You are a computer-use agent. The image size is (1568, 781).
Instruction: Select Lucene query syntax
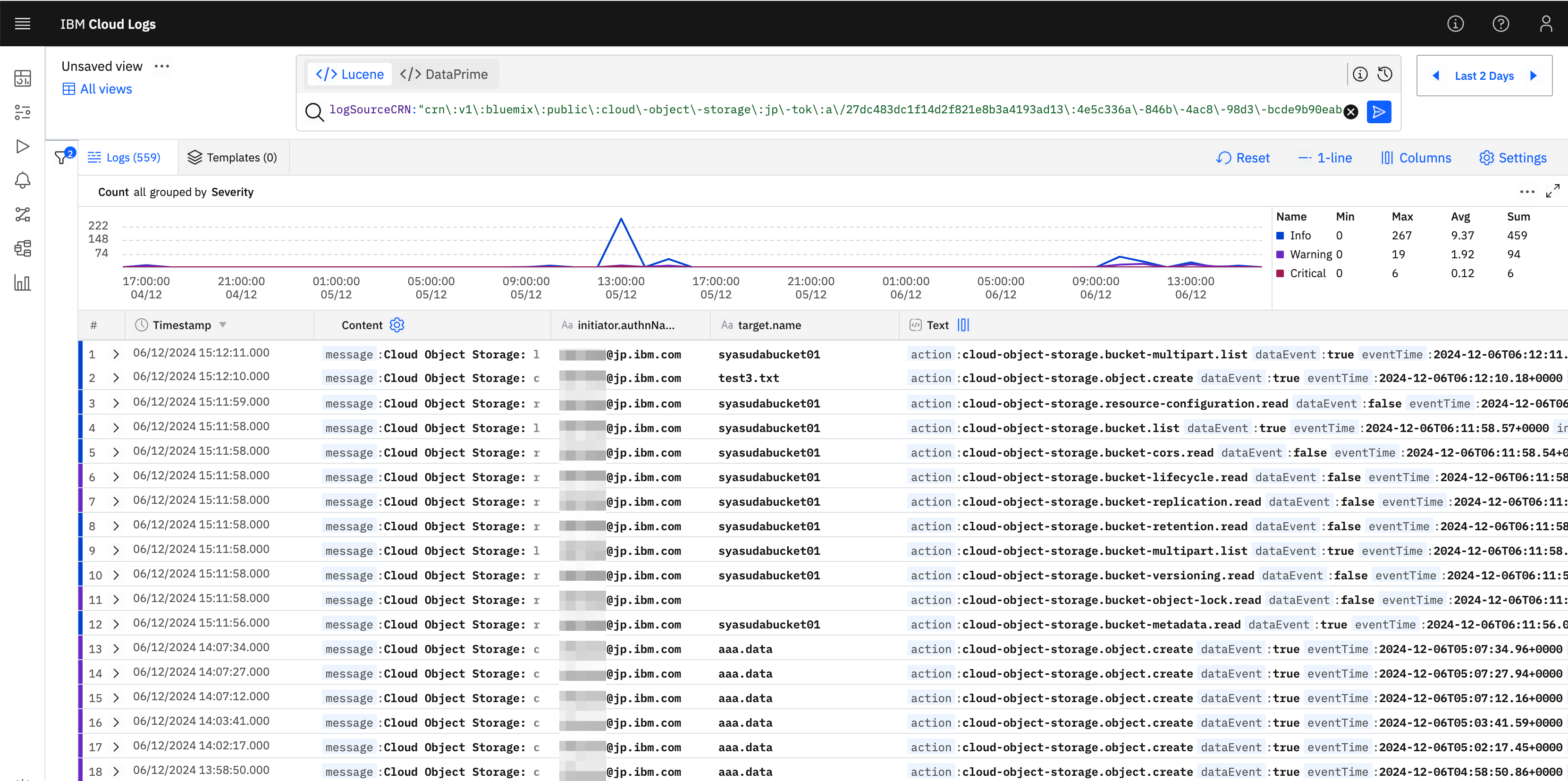pos(350,74)
